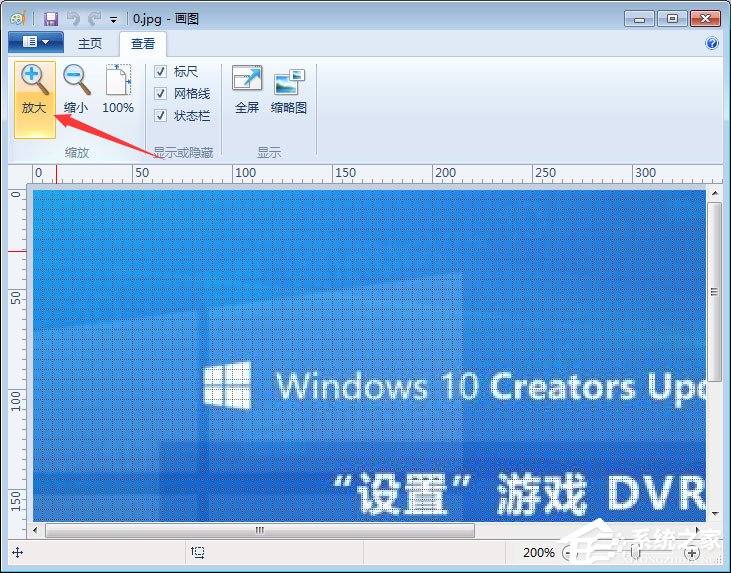Click the horizontal scrollbar below the canvas
Viewport: 731px width, 573px height.
click(x=260, y=530)
